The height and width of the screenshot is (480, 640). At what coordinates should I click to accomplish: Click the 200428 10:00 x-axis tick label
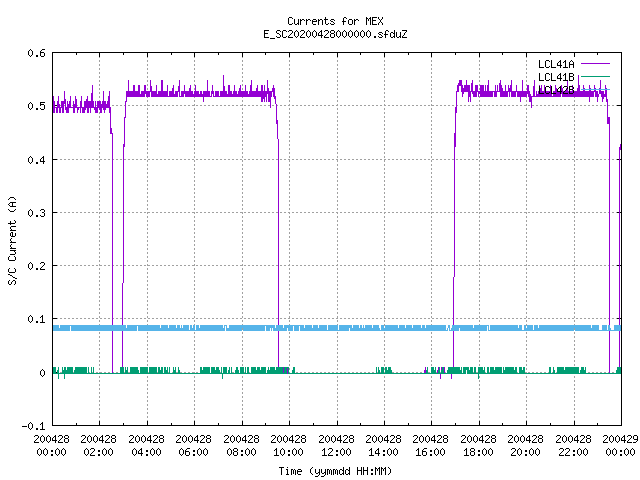point(289,446)
